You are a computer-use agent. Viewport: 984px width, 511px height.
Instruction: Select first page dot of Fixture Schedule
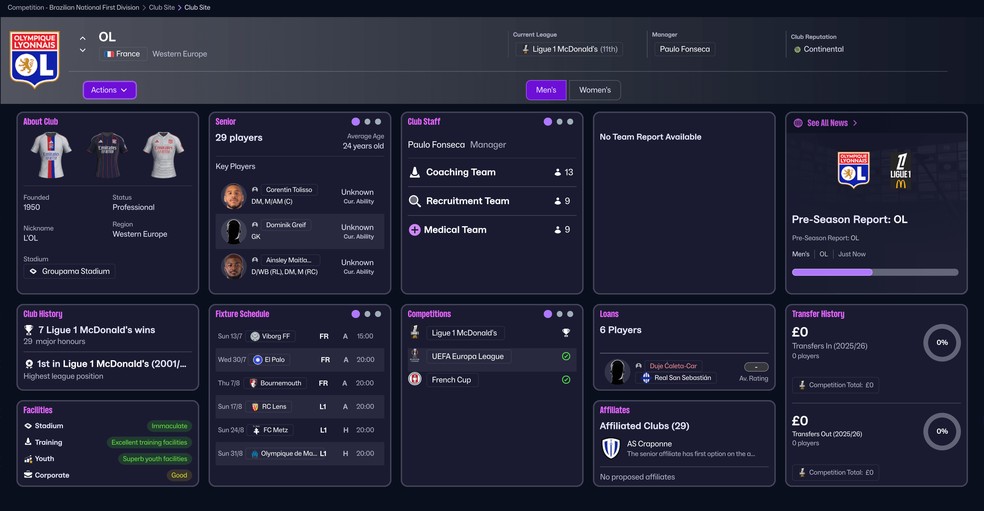coord(356,314)
